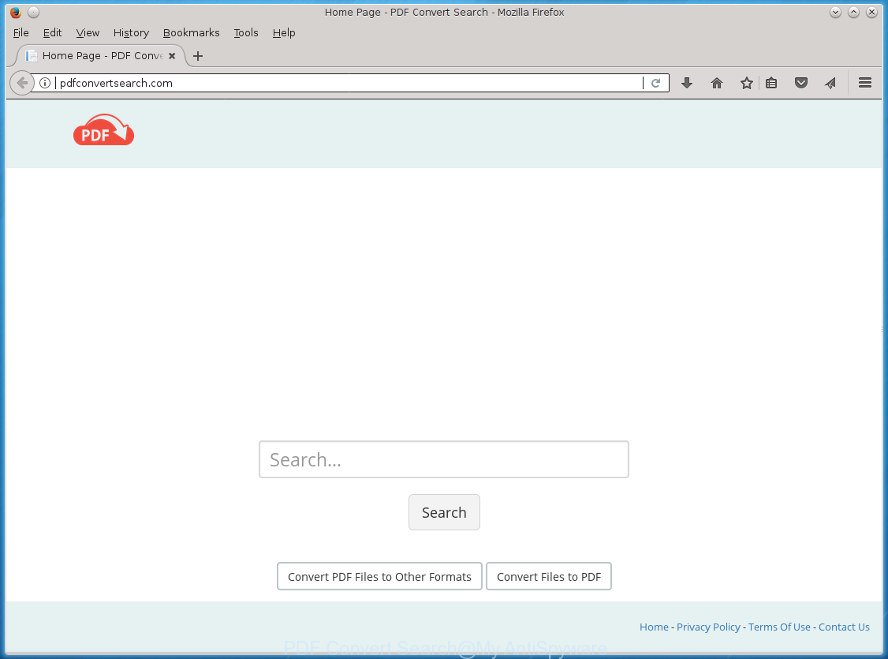Open the File menu
Image resolution: width=888 pixels, height=659 pixels.
coord(21,33)
